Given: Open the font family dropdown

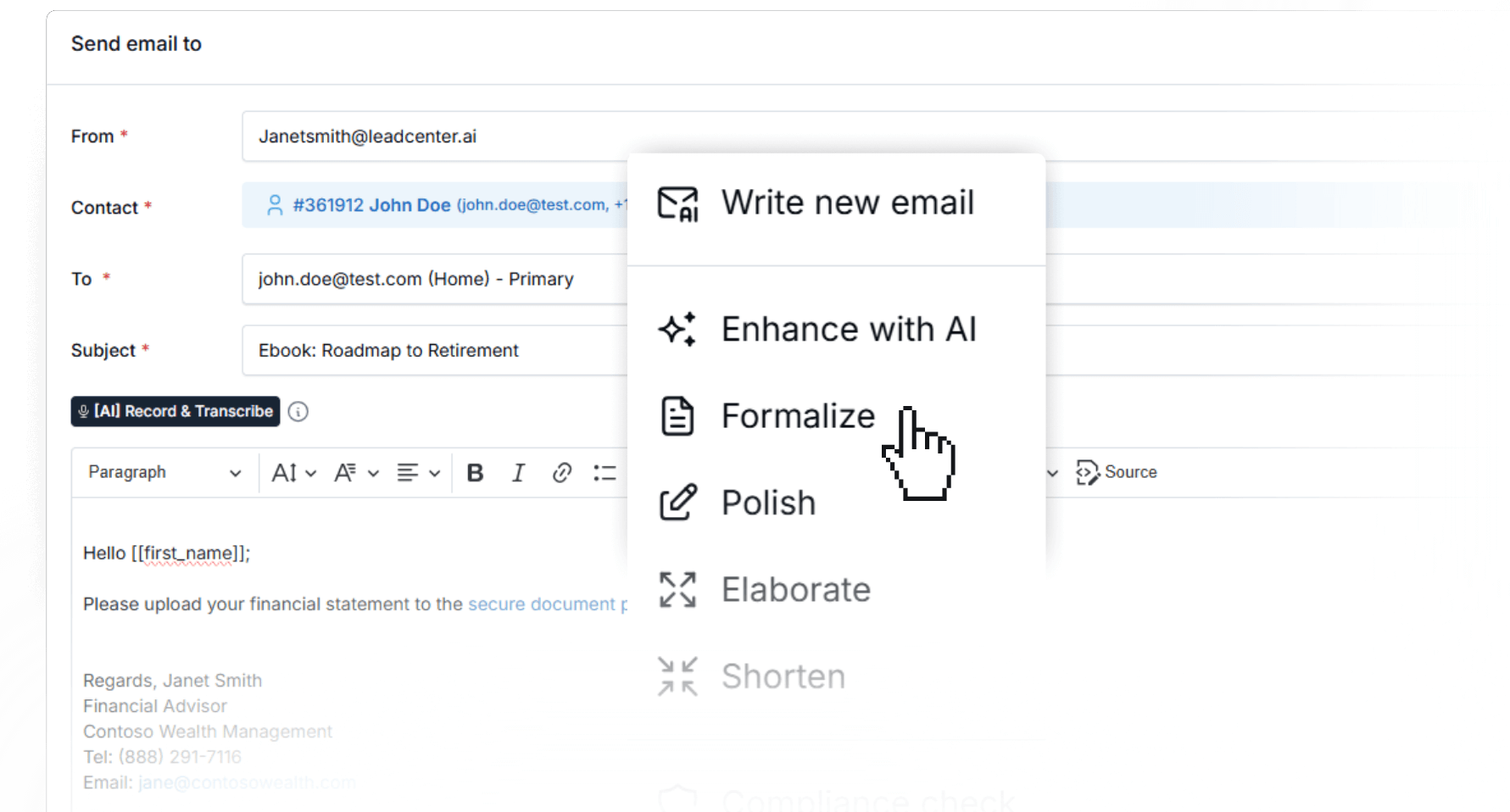Looking at the screenshot, I should [x=355, y=473].
